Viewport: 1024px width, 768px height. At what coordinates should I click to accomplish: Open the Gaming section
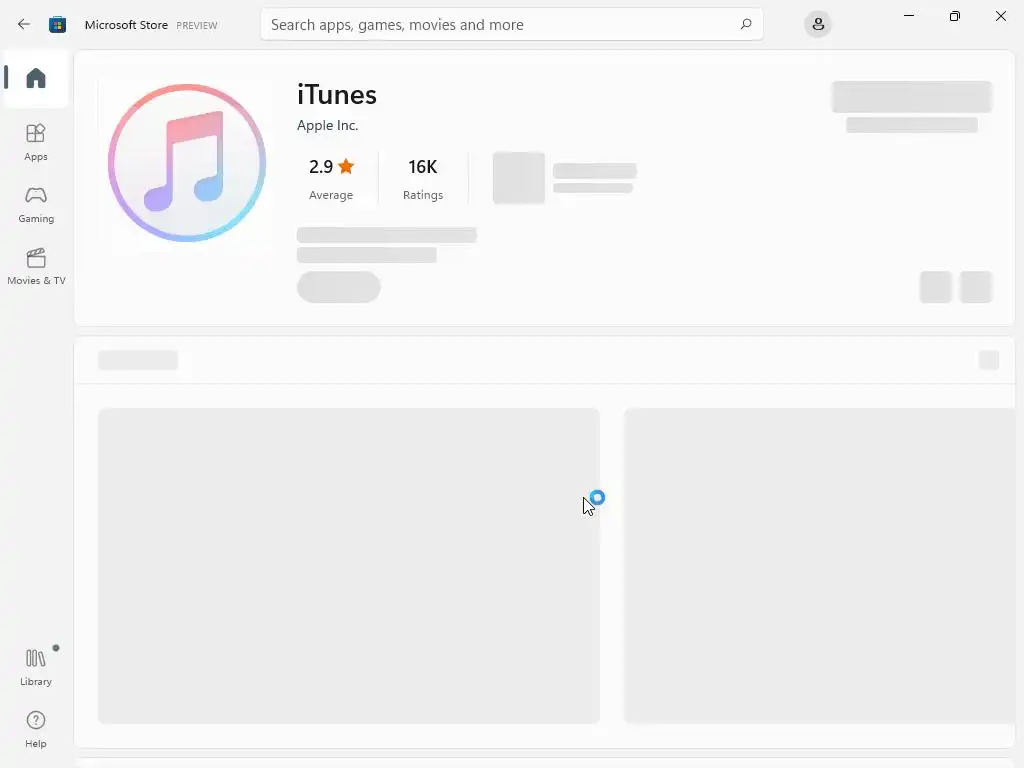[x=36, y=204]
